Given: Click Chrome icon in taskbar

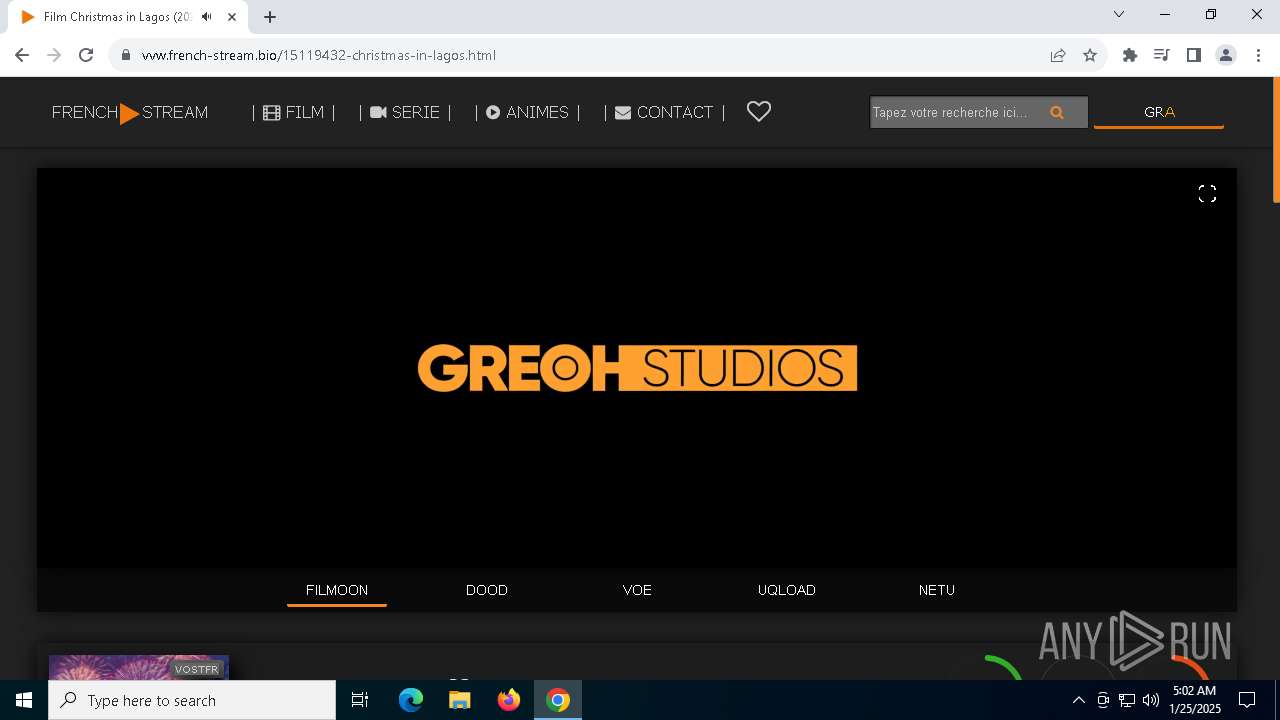Looking at the screenshot, I should pos(558,700).
